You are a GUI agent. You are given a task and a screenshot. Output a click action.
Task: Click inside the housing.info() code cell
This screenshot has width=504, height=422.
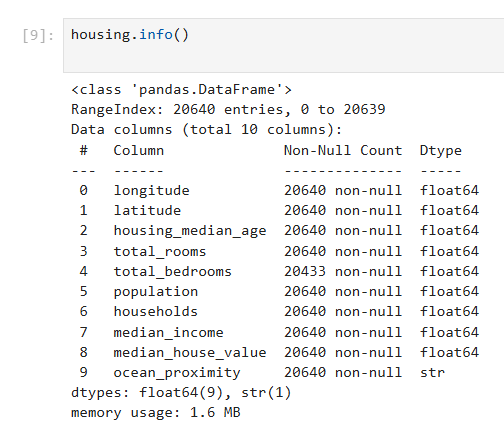coord(283,45)
